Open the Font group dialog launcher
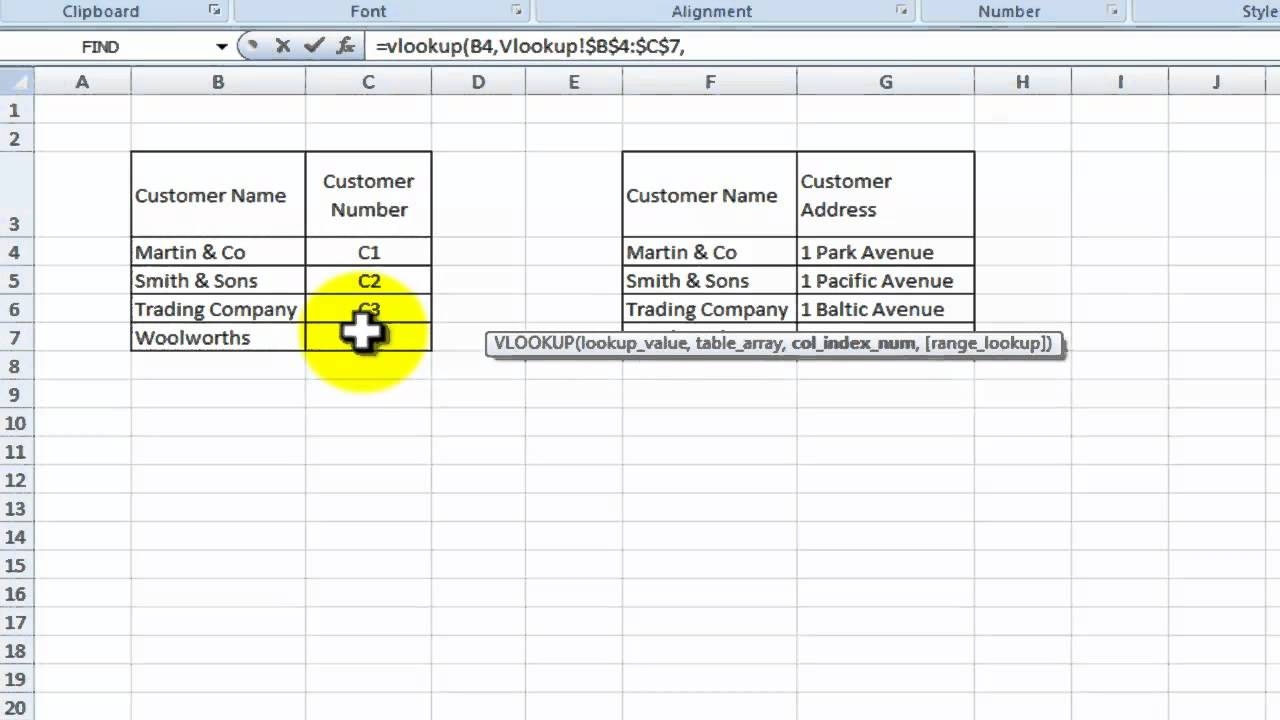Screen dimensions: 1280x720 [517, 11]
